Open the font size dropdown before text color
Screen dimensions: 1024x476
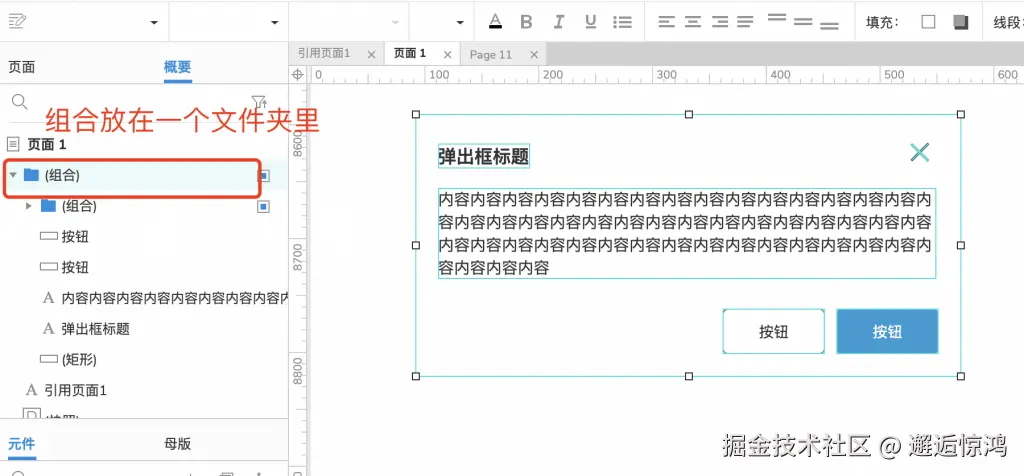[460, 22]
